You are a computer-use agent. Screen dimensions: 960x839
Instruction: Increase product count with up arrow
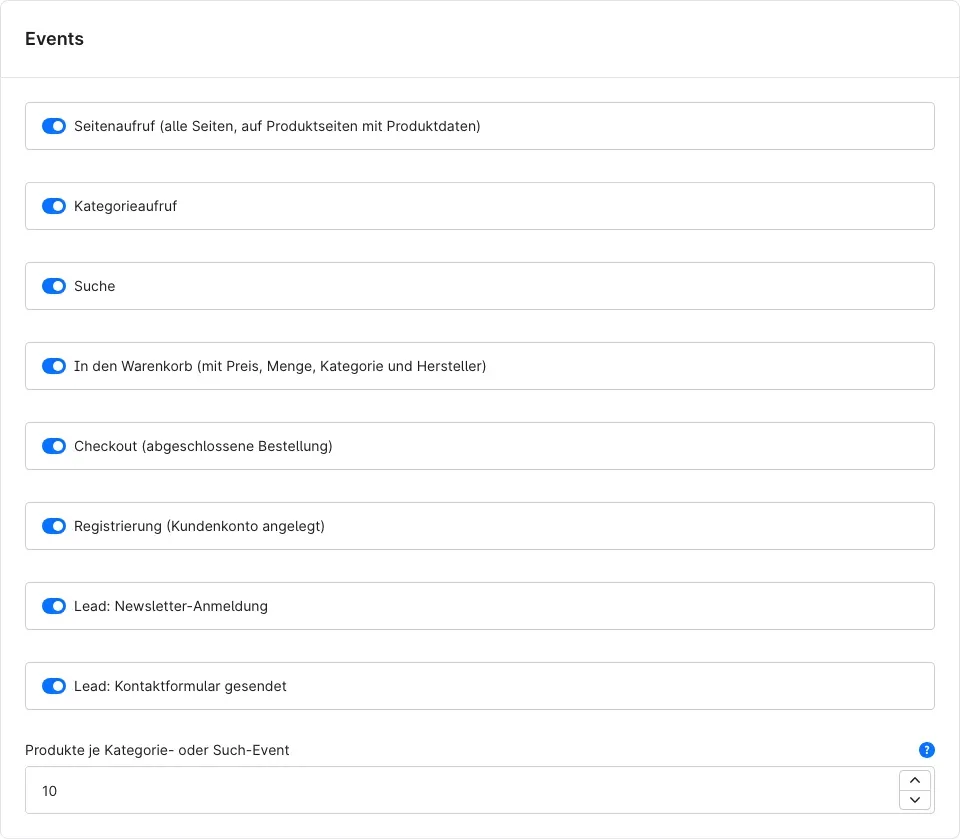click(x=915, y=780)
